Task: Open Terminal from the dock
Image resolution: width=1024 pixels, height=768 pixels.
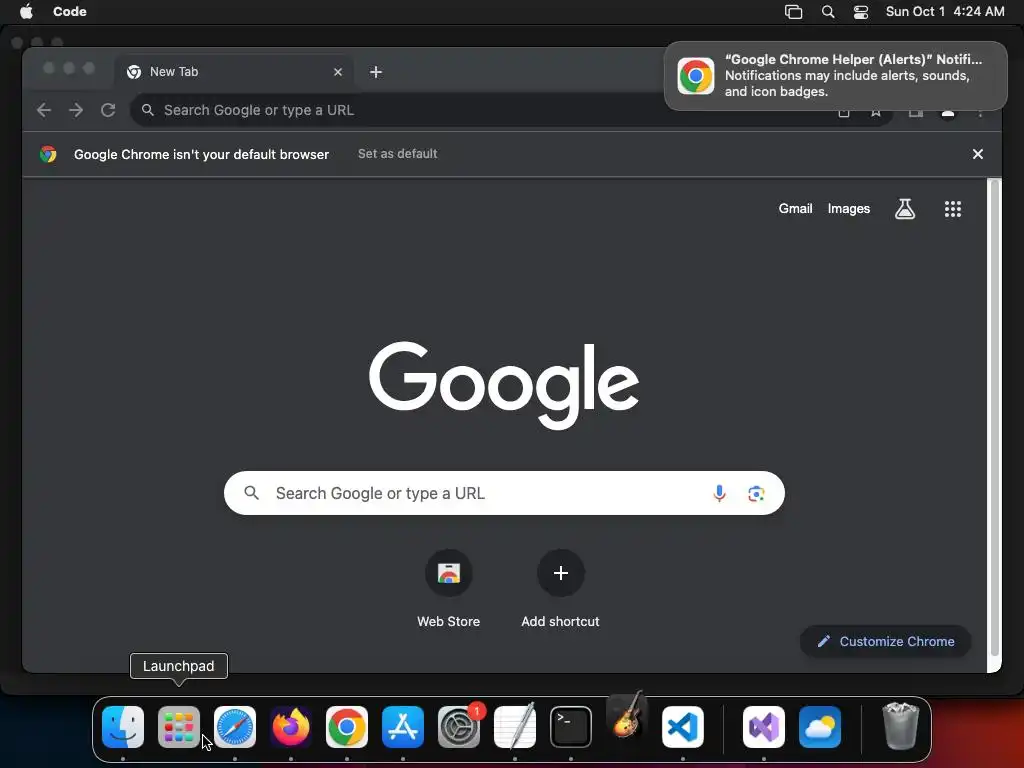Action: point(571,727)
